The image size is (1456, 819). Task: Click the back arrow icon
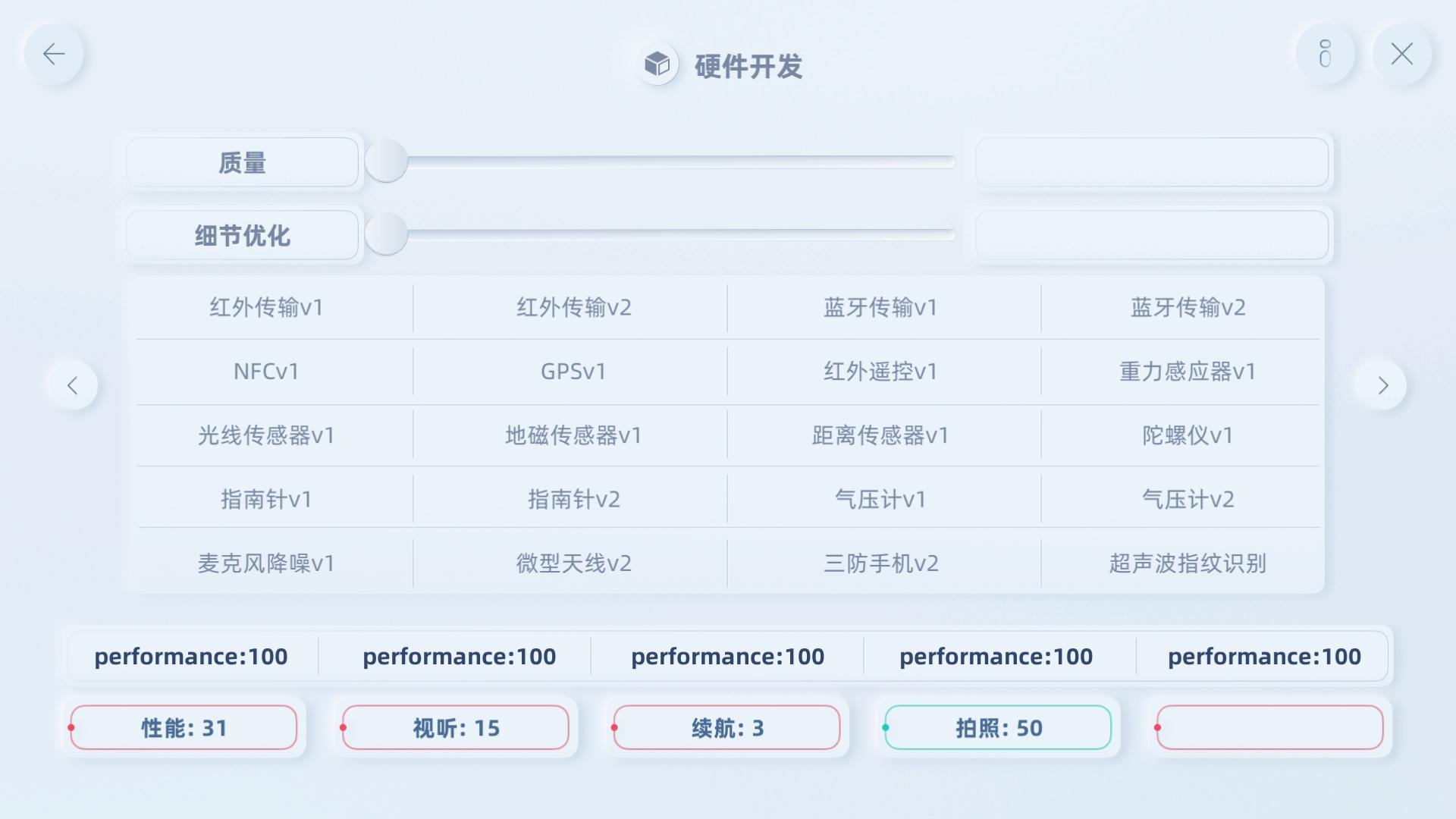(54, 54)
